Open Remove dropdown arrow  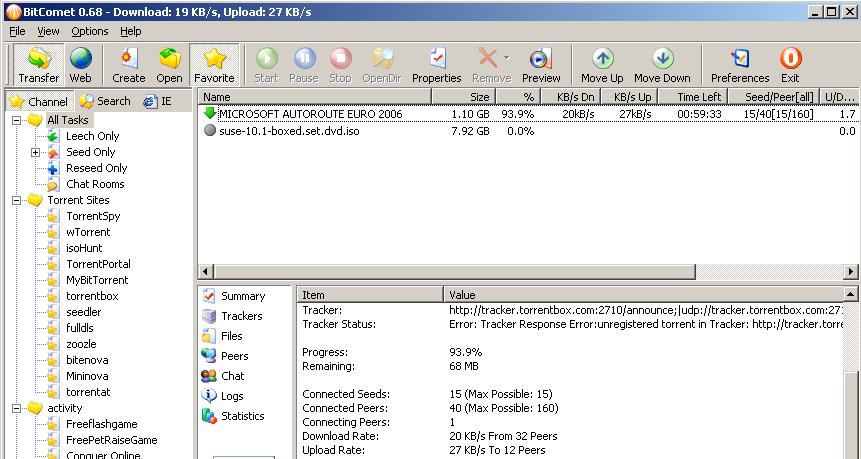point(506,58)
